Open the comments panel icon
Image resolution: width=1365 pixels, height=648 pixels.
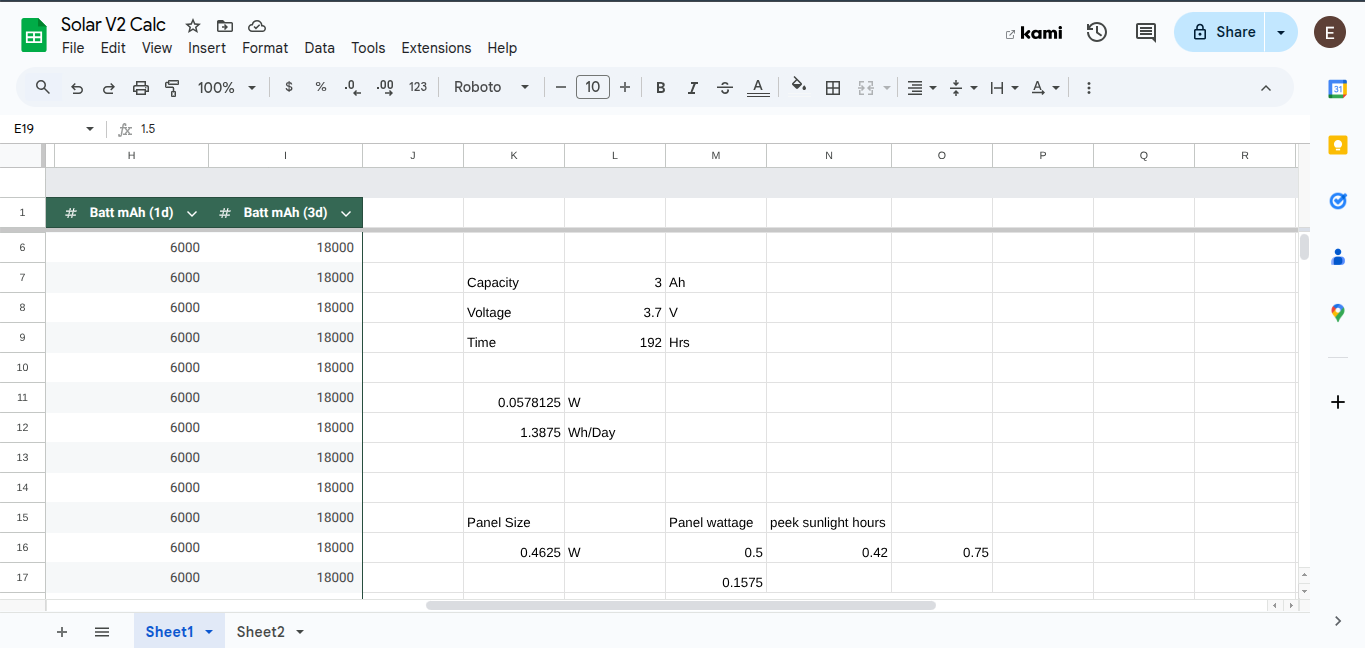click(x=1146, y=32)
